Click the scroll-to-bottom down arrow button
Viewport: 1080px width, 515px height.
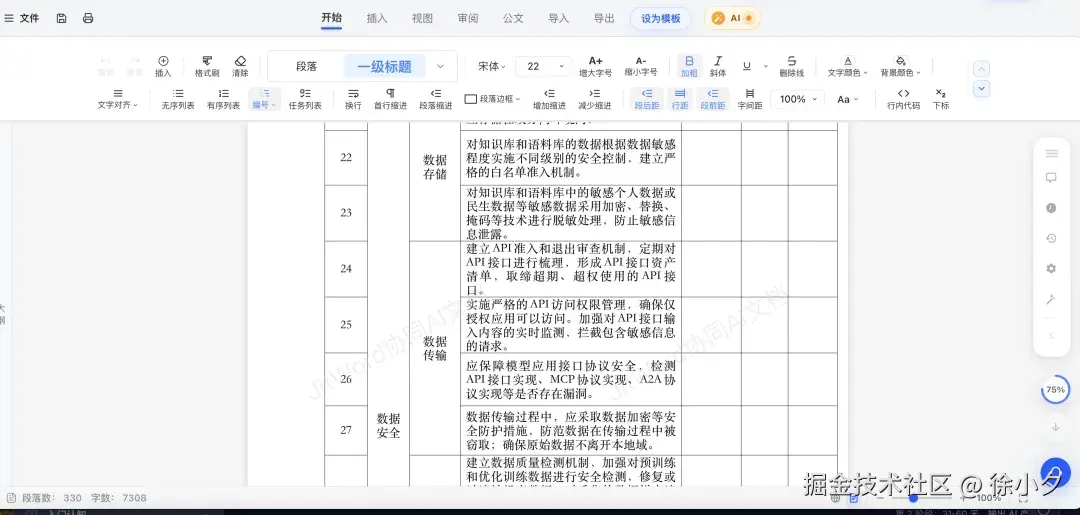coord(1055,428)
